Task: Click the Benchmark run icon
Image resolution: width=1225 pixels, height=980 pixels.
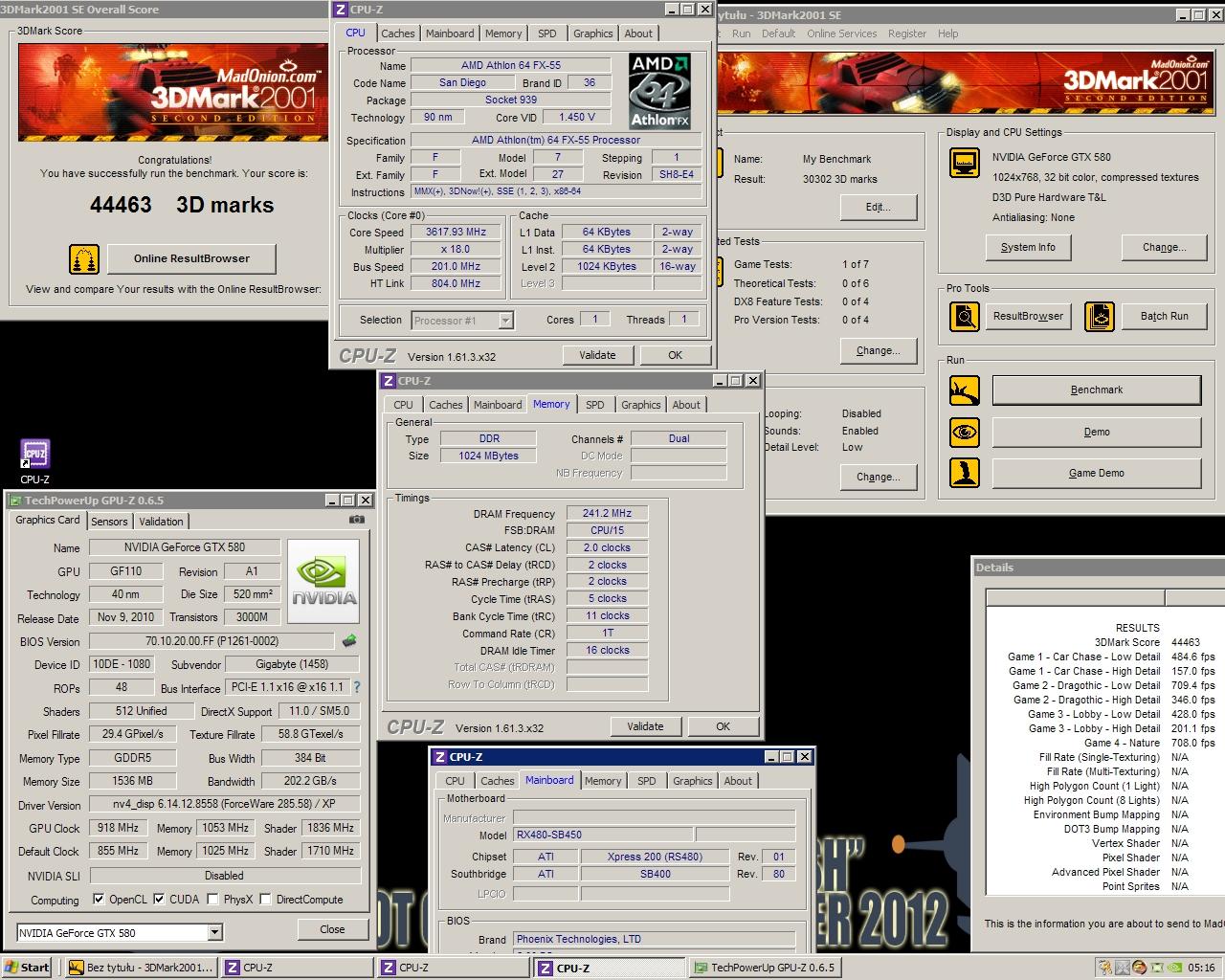Action: (x=965, y=390)
